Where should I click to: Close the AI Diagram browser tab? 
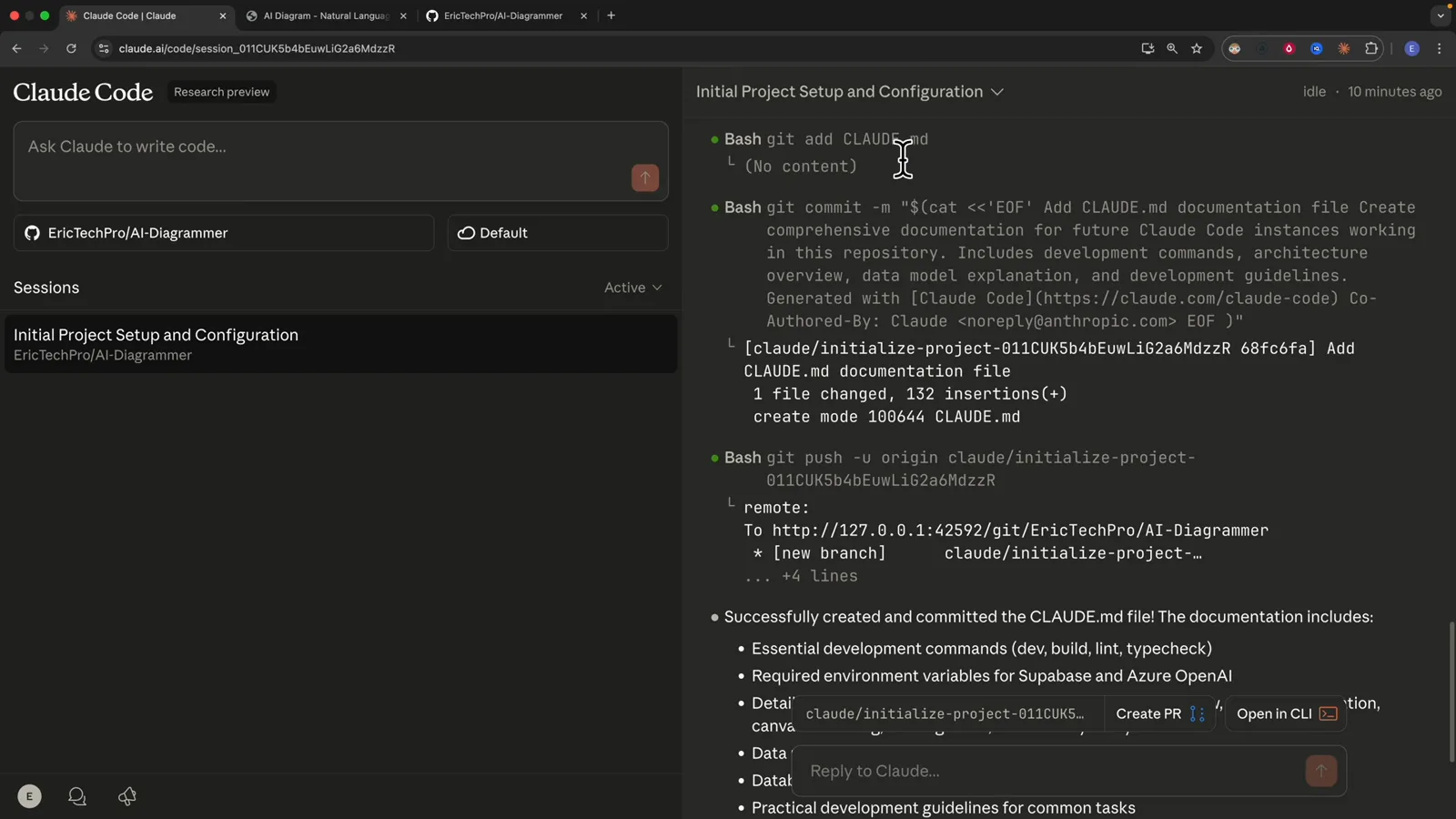pos(403,15)
